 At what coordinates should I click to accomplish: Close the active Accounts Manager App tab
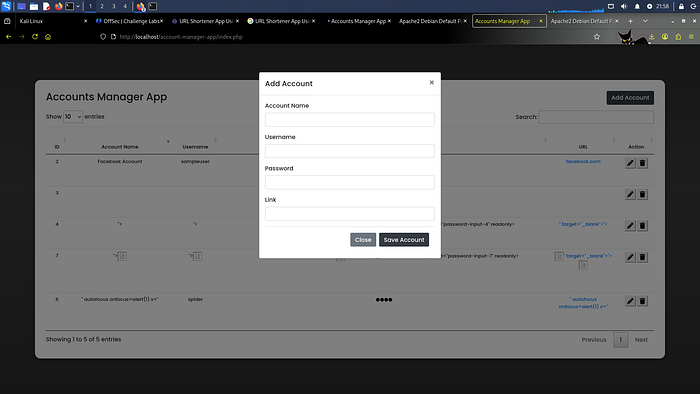click(x=541, y=21)
